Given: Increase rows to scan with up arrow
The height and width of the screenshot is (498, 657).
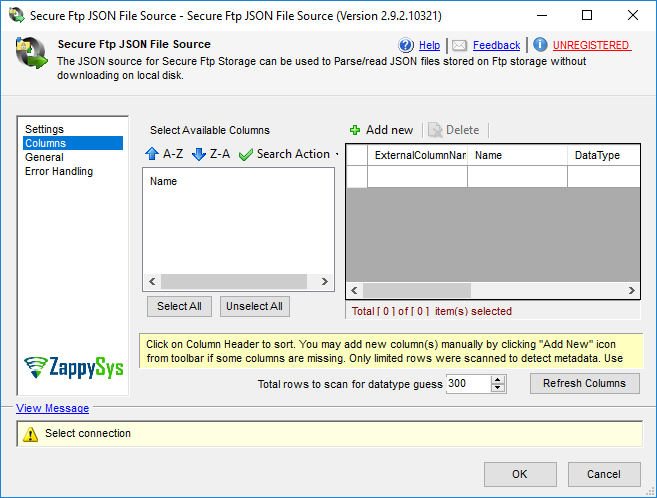Looking at the screenshot, I should pyautogui.click(x=498, y=380).
